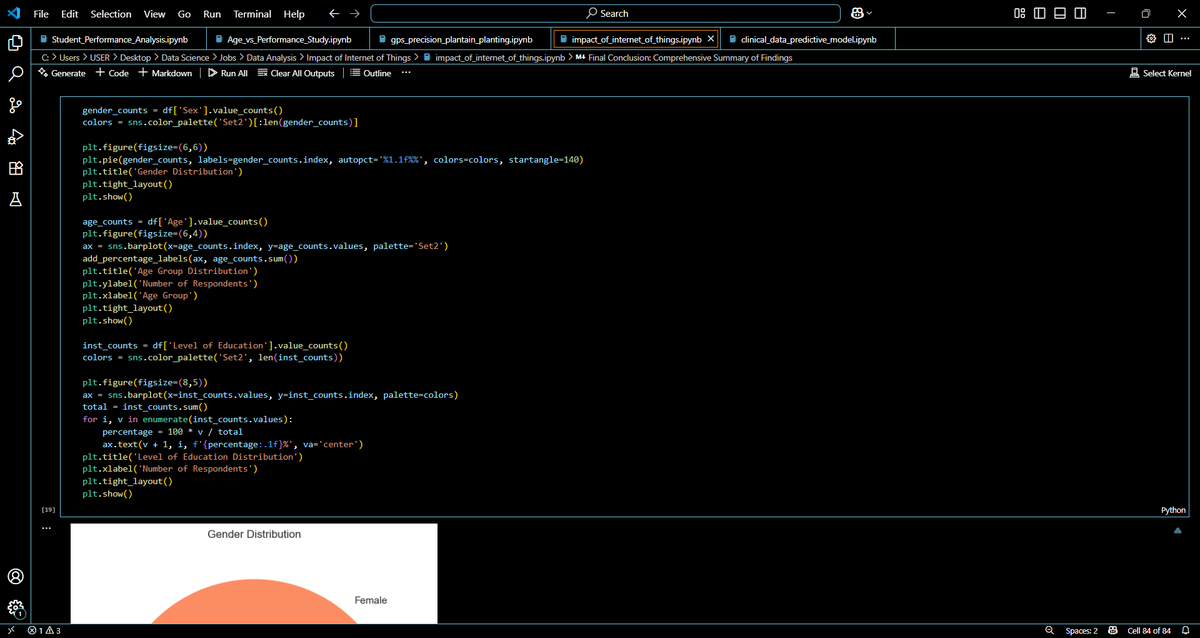Image resolution: width=1200 pixels, height=638 pixels.
Task: Open the notebook Outline
Action: [x=371, y=73]
